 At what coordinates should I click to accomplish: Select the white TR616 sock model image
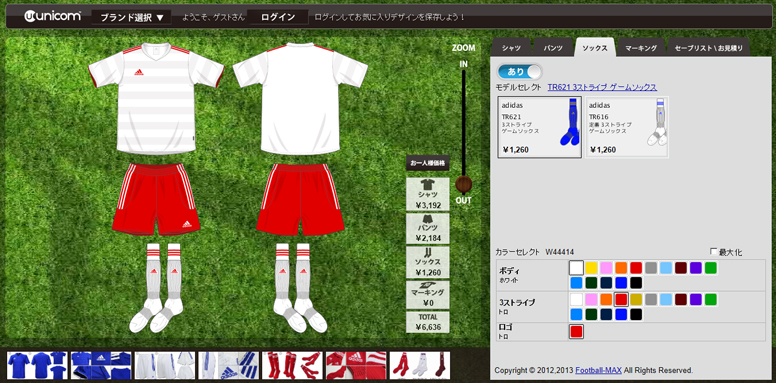(657, 122)
